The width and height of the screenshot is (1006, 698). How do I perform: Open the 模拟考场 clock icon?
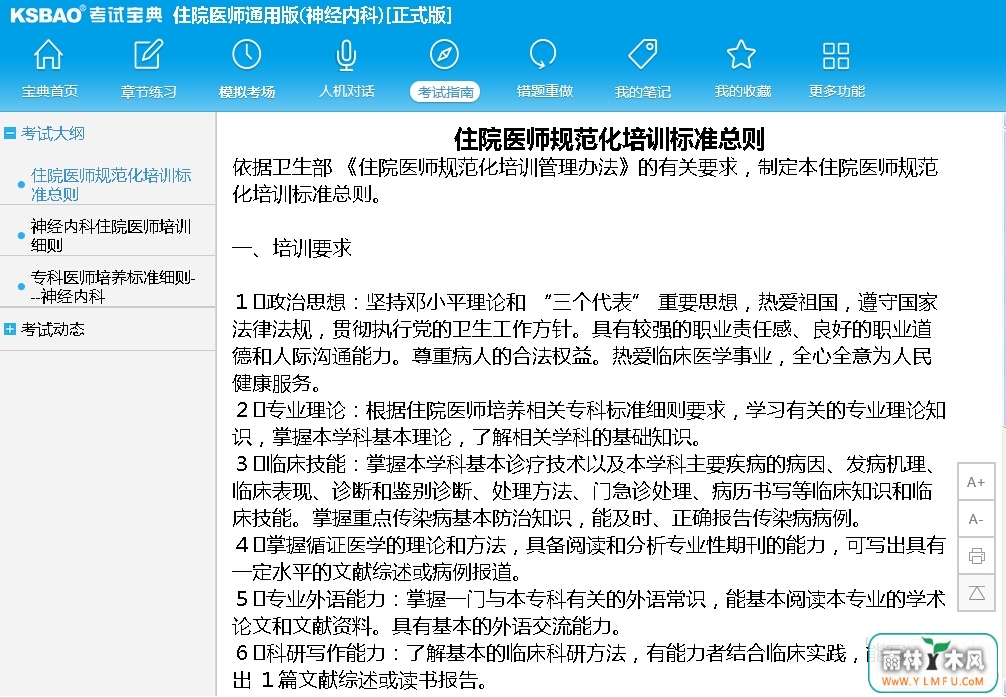click(247, 55)
